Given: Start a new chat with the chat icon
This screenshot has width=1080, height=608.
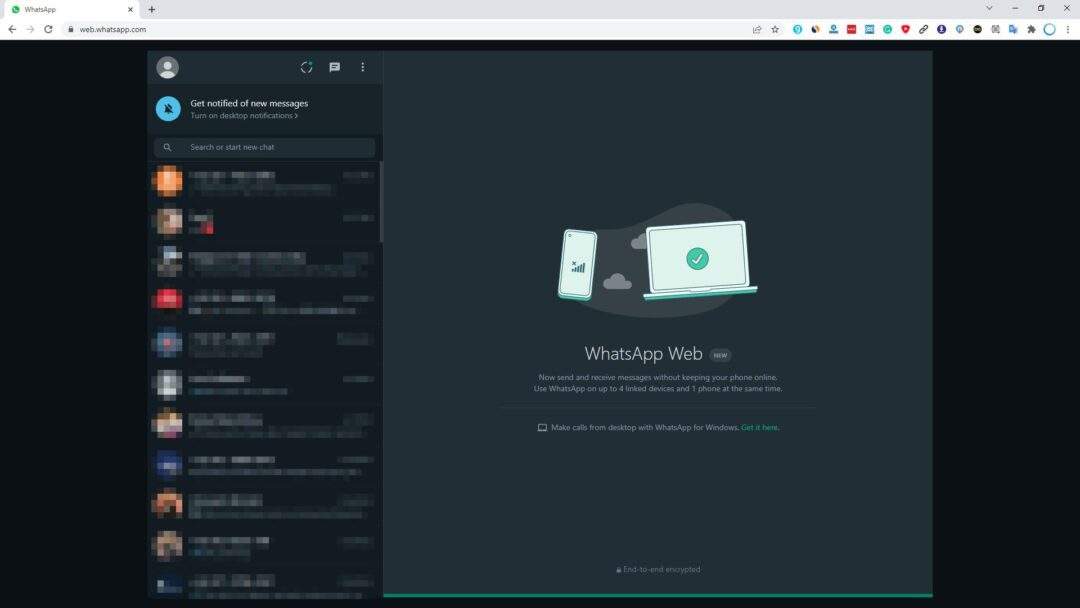Looking at the screenshot, I should point(334,67).
